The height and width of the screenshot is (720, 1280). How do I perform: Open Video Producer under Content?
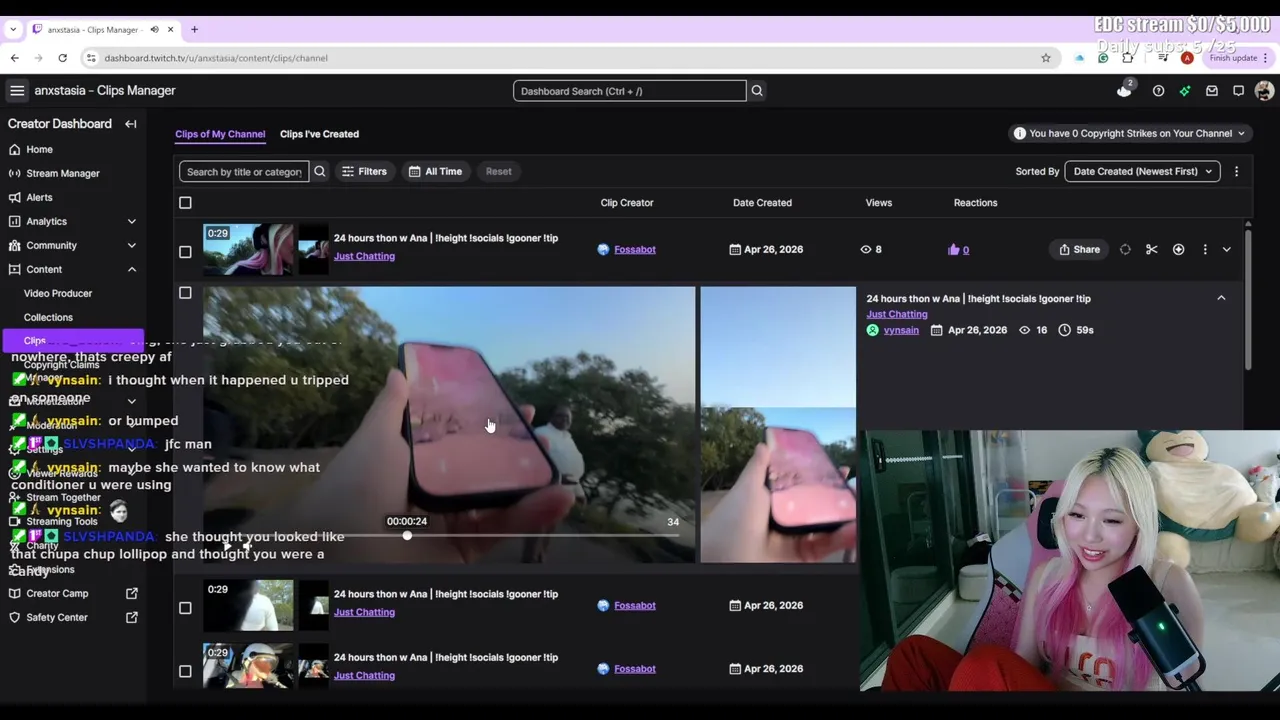pyautogui.click(x=58, y=293)
